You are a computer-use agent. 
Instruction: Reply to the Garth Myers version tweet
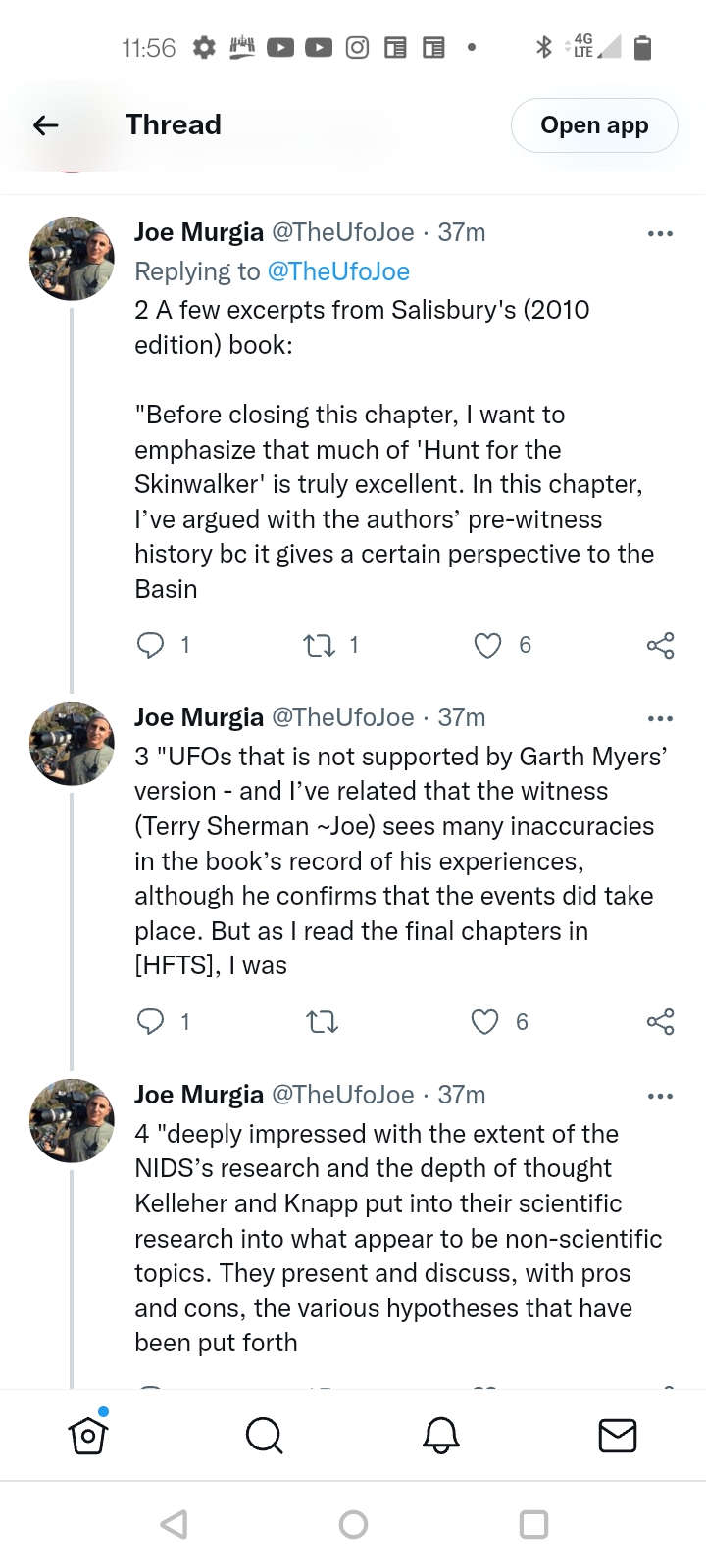151,1022
